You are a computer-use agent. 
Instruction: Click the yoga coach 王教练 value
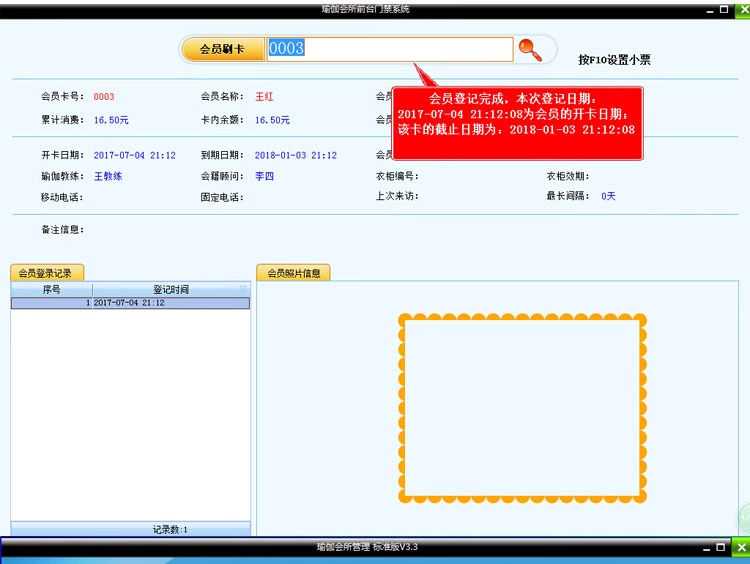pos(108,176)
